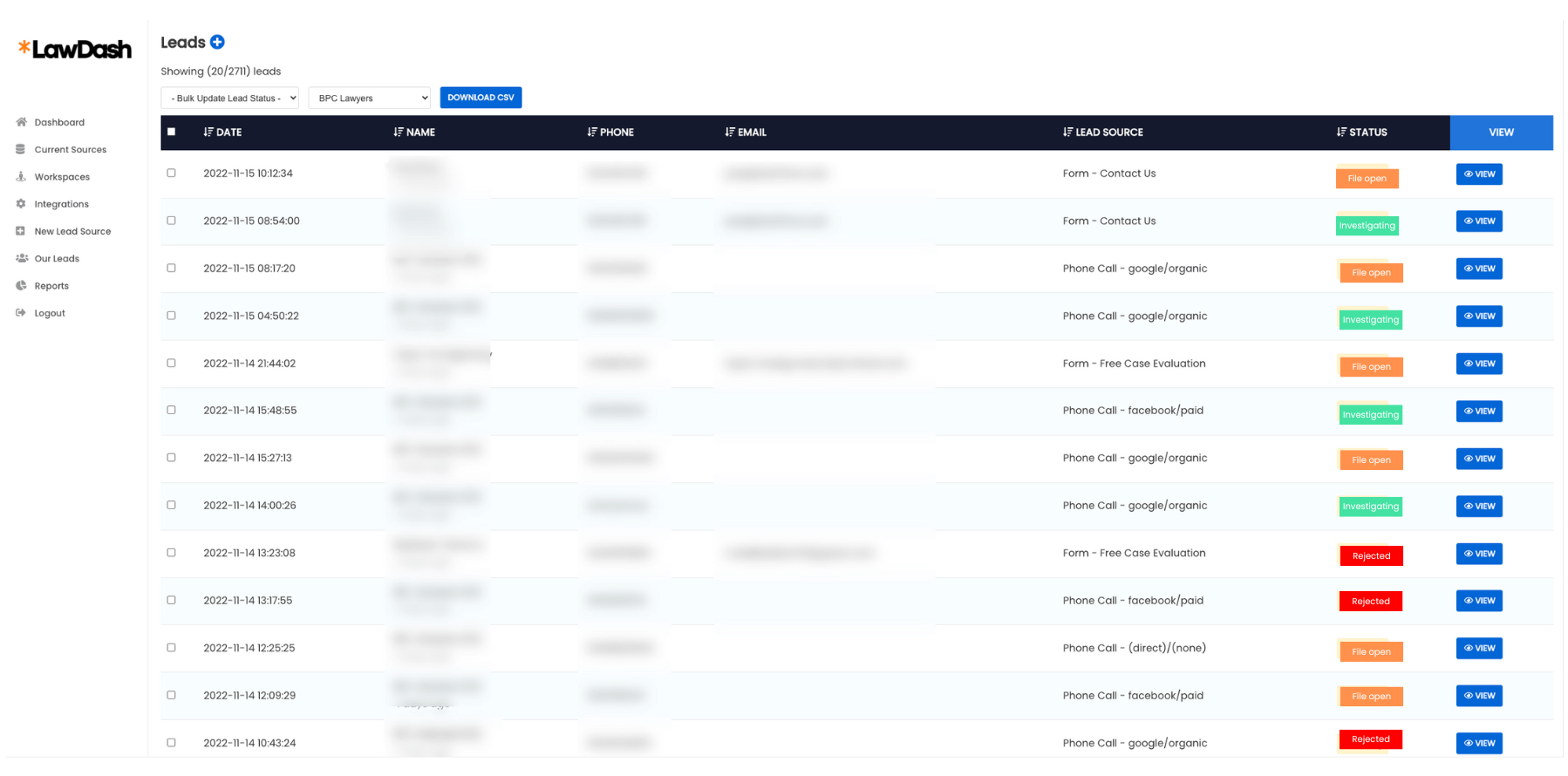The width and height of the screenshot is (1568, 776).
Task: Check the lead dated 2022-11-15 10:12:34
Action: (172, 173)
